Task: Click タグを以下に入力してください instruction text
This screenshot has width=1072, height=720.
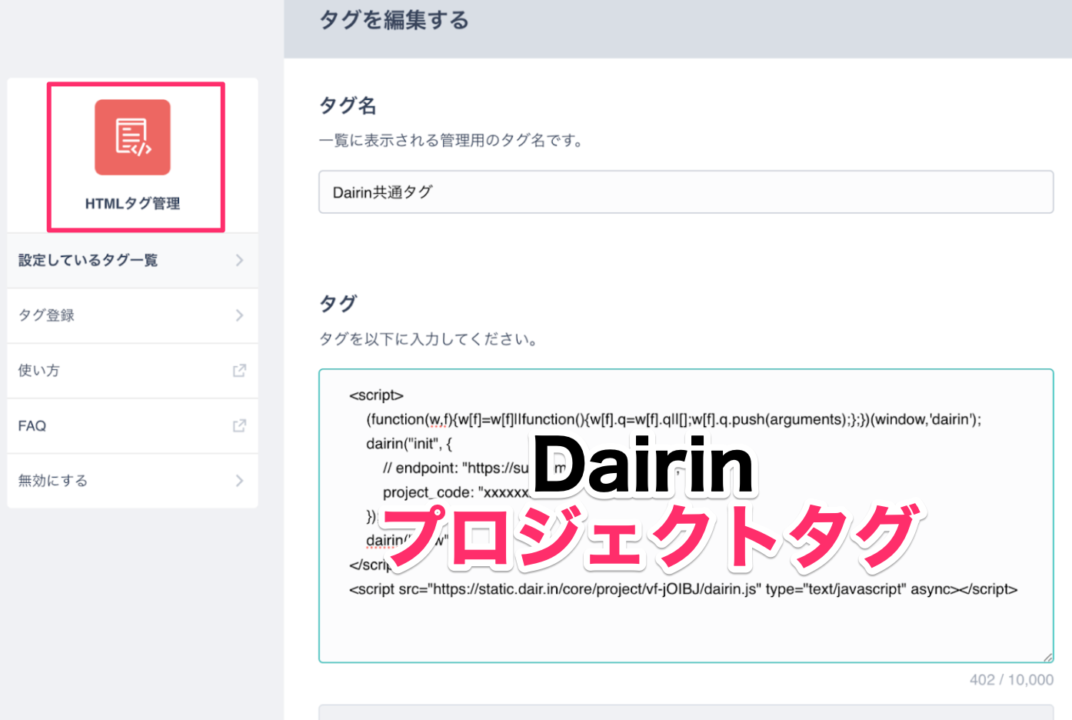Action: [x=428, y=339]
